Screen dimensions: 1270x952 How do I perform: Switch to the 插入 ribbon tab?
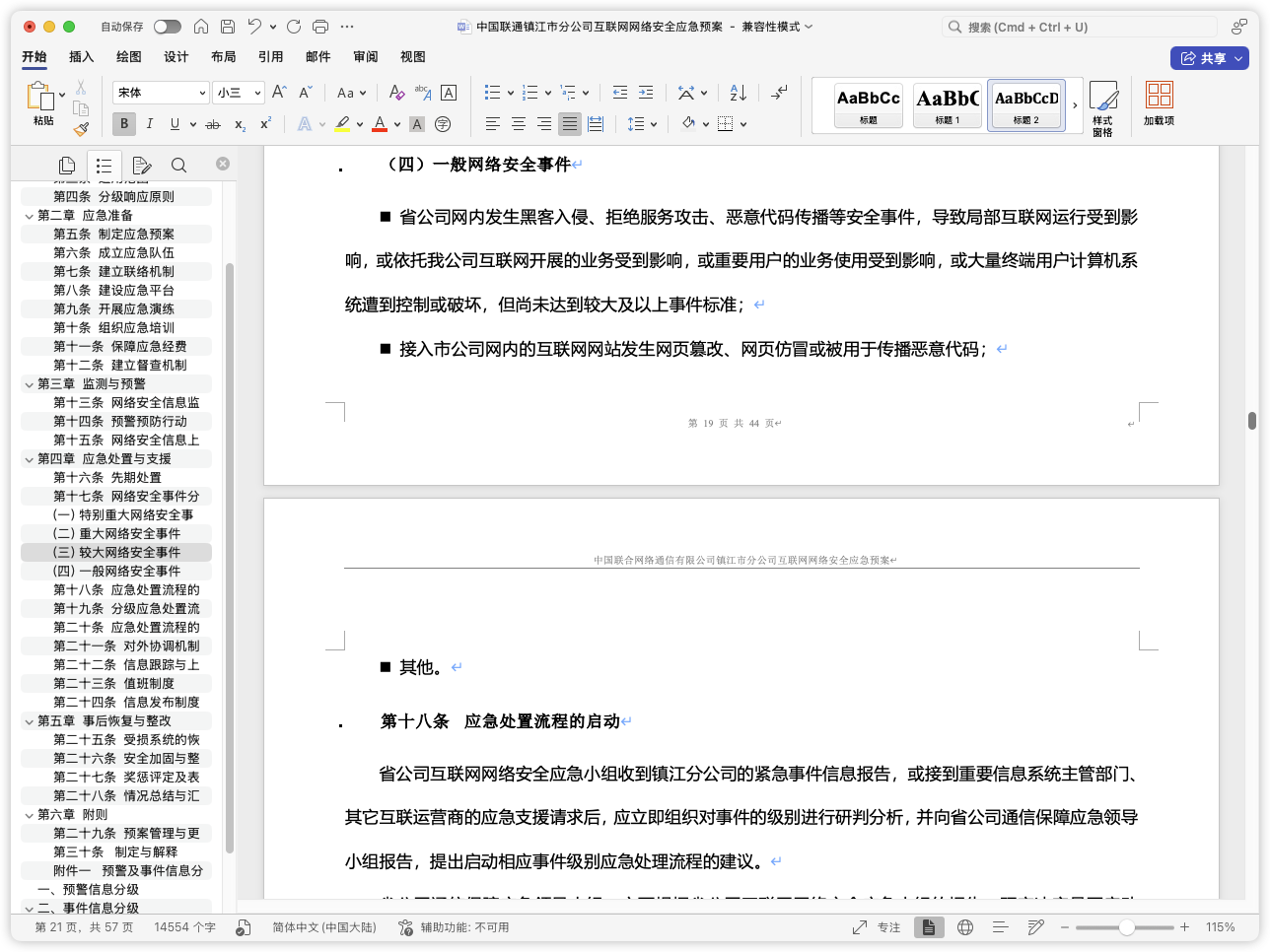81,57
